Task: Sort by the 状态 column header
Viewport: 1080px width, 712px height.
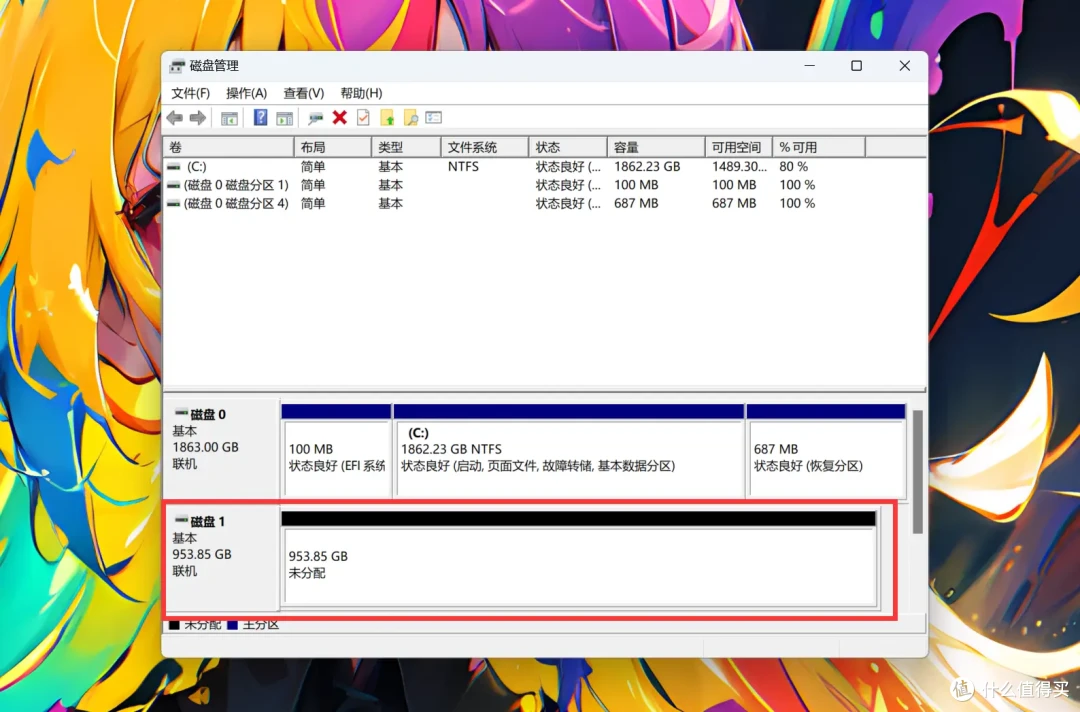Action: pyautogui.click(x=568, y=147)
